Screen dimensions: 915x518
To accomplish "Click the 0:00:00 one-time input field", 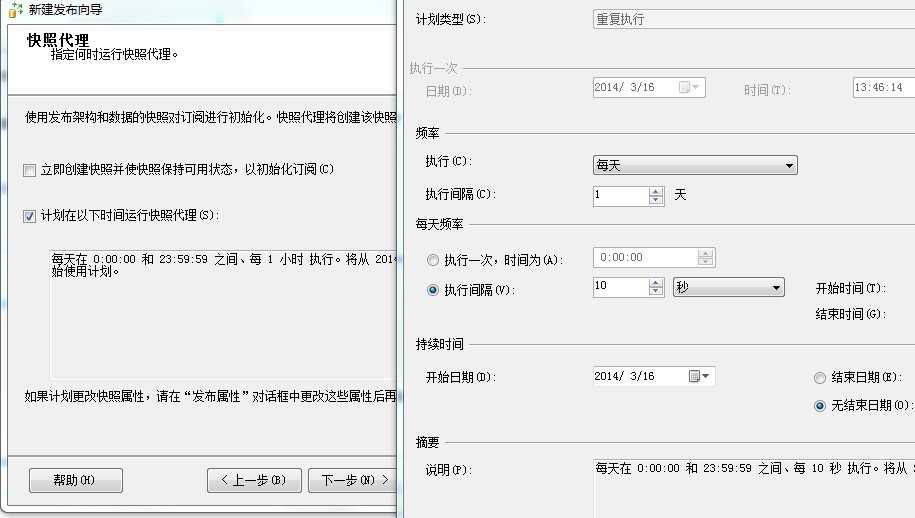I will [645, 257].
